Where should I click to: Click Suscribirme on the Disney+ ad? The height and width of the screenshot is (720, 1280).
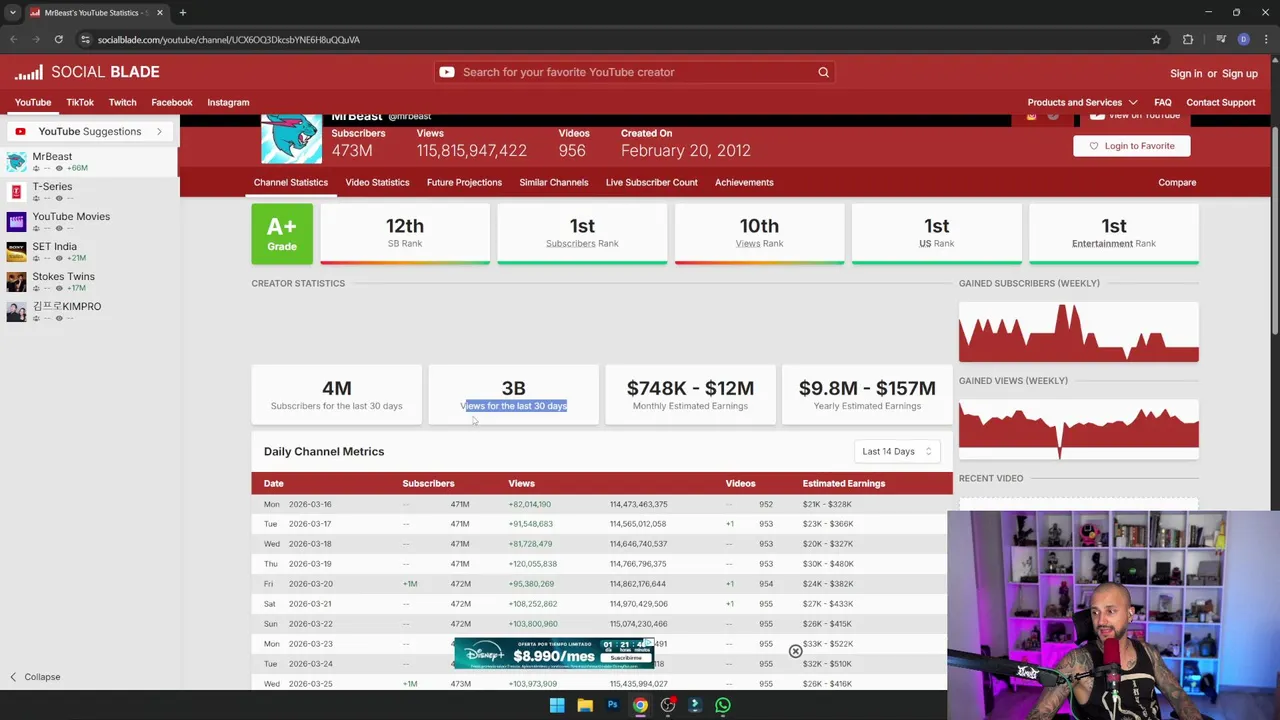click(x=626, y=658)
